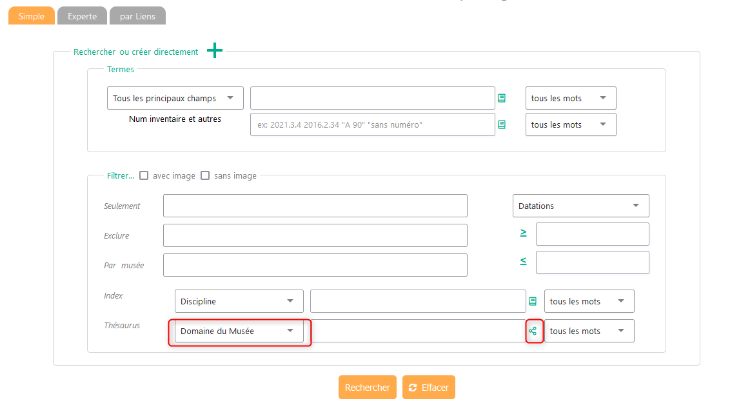Open the thesaurus tree icon in Thésaurus row
Image resolution: width=741 pixels, height=414 pixels.
click(533, 331)
